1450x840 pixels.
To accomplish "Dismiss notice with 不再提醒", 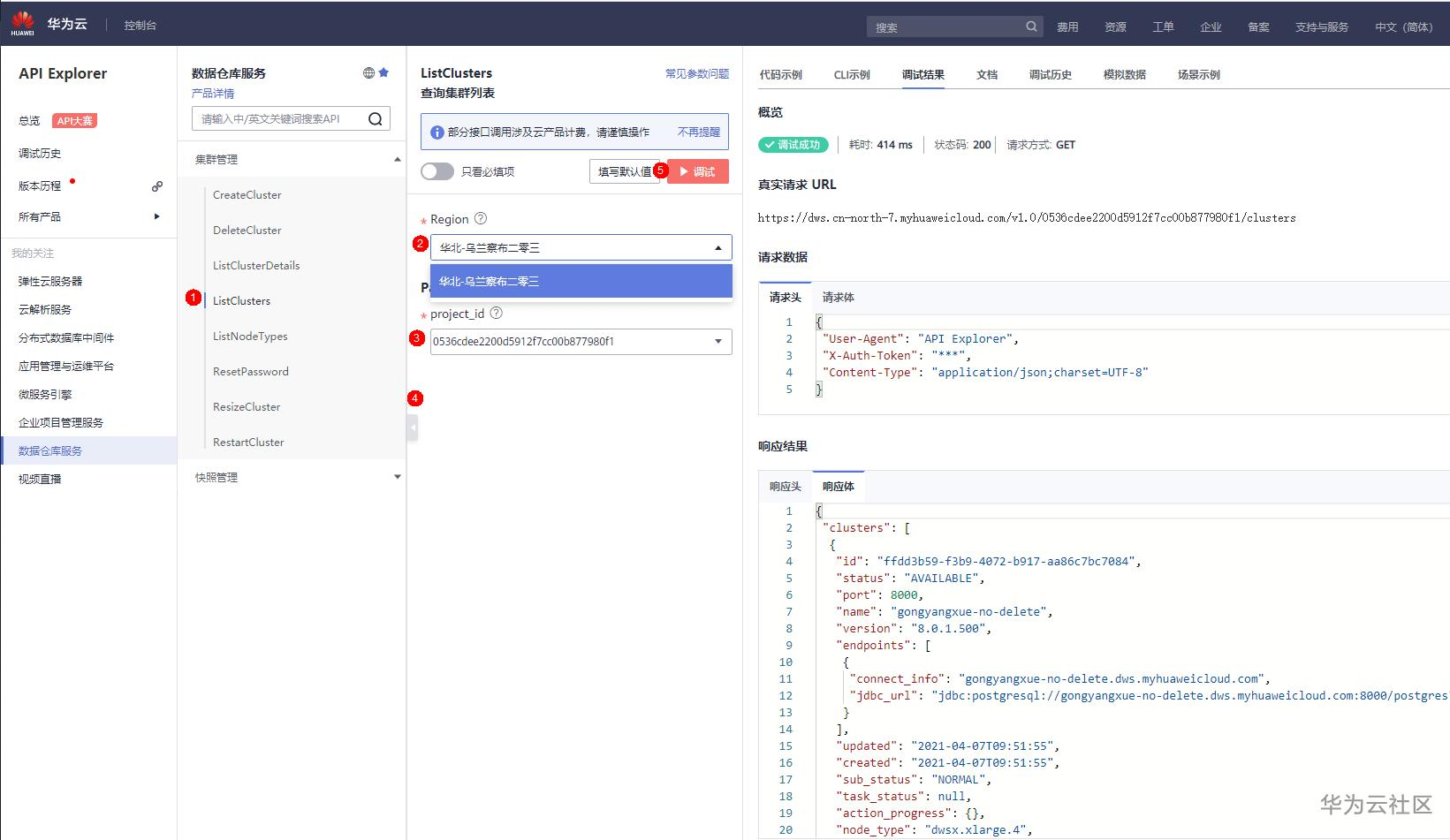I will pyautogui.click(x=699, y=132).
